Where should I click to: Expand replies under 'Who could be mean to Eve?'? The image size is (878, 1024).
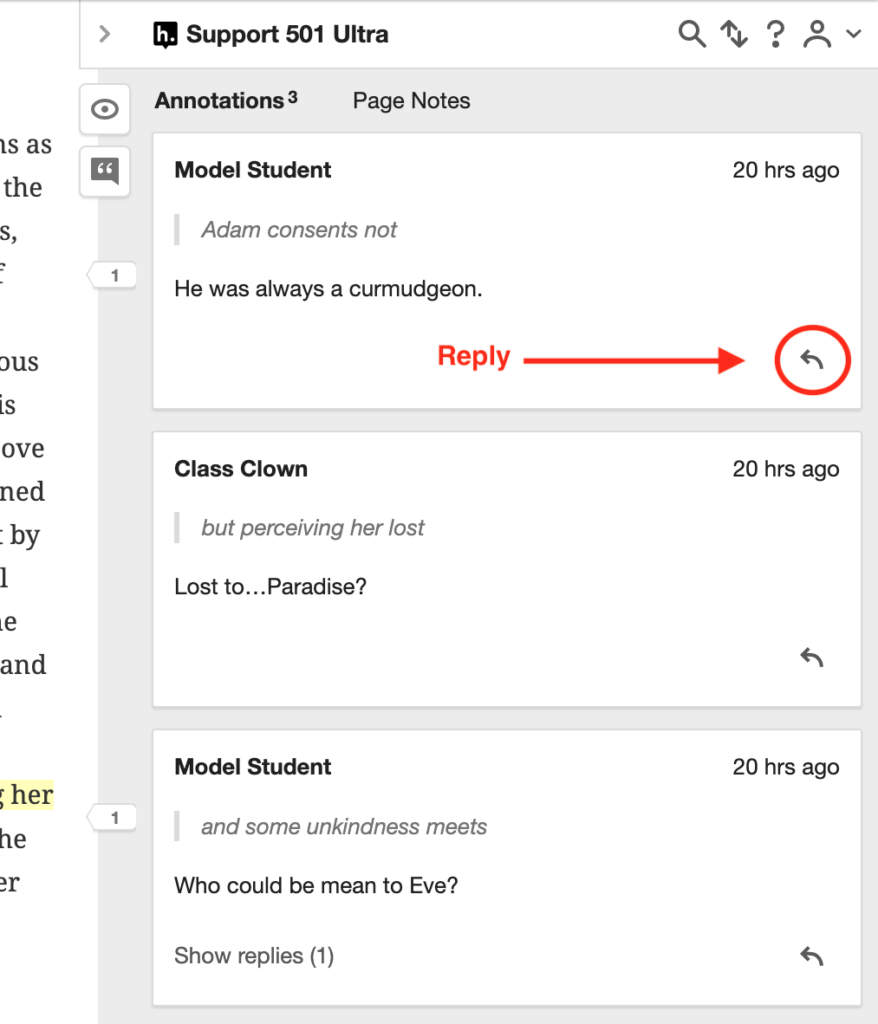(x=253, y=956)
